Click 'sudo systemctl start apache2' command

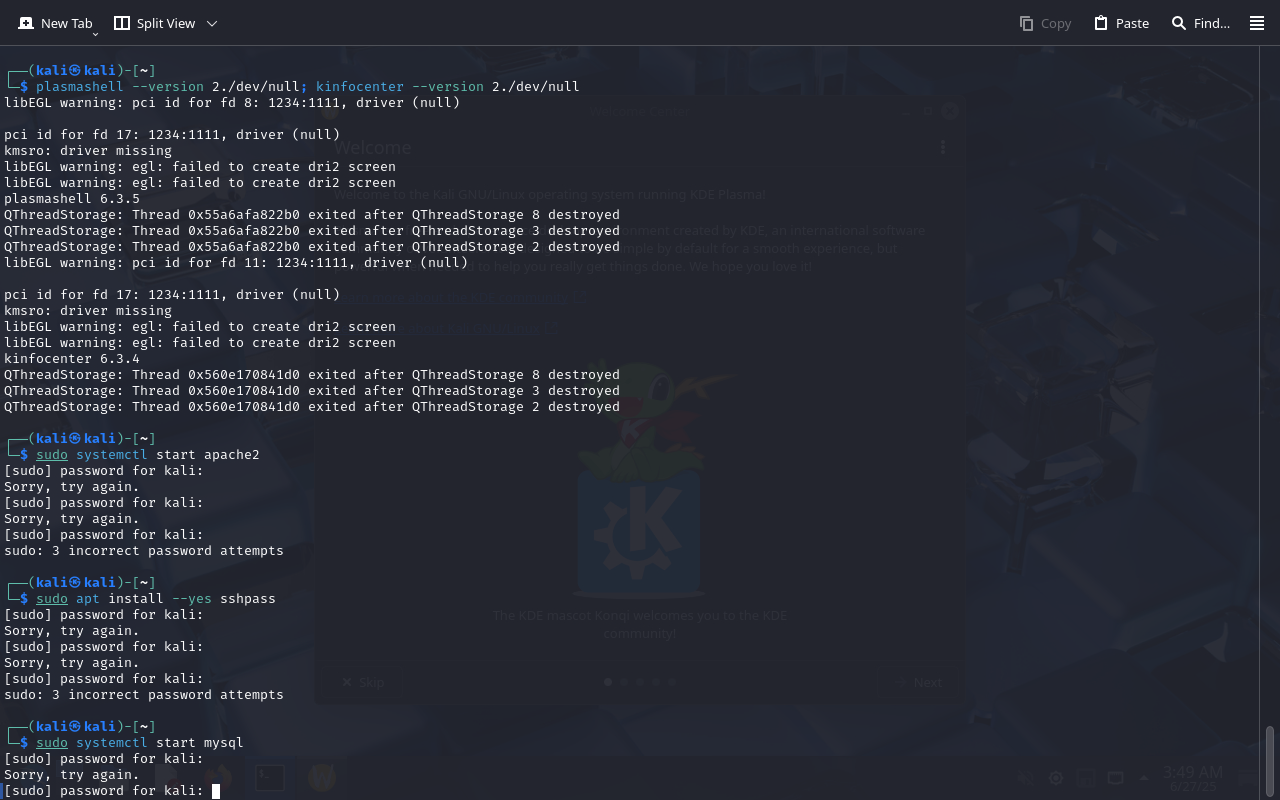coord(148,455)
